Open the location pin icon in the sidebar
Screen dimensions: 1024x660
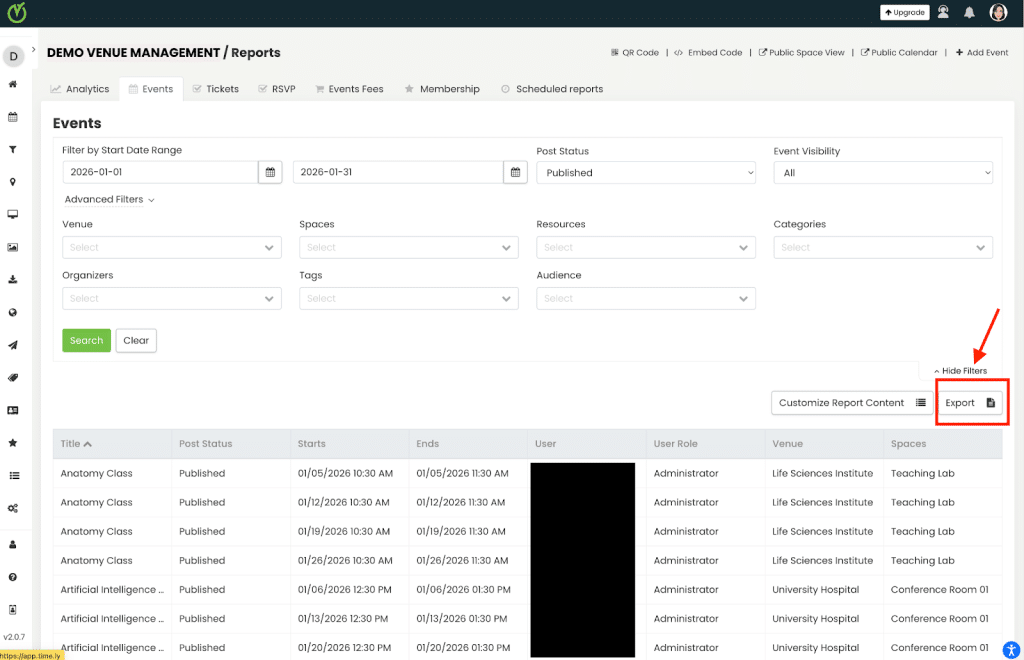click(x=13, y=182)
